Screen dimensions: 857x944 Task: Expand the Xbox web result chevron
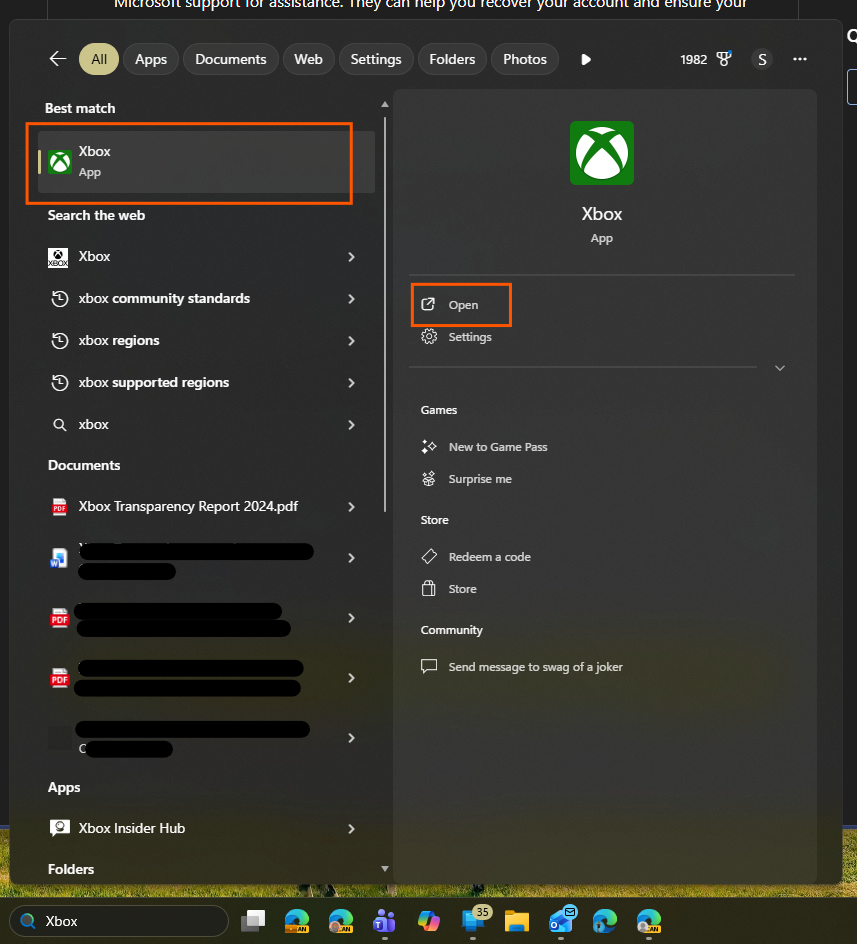(351, 257)
